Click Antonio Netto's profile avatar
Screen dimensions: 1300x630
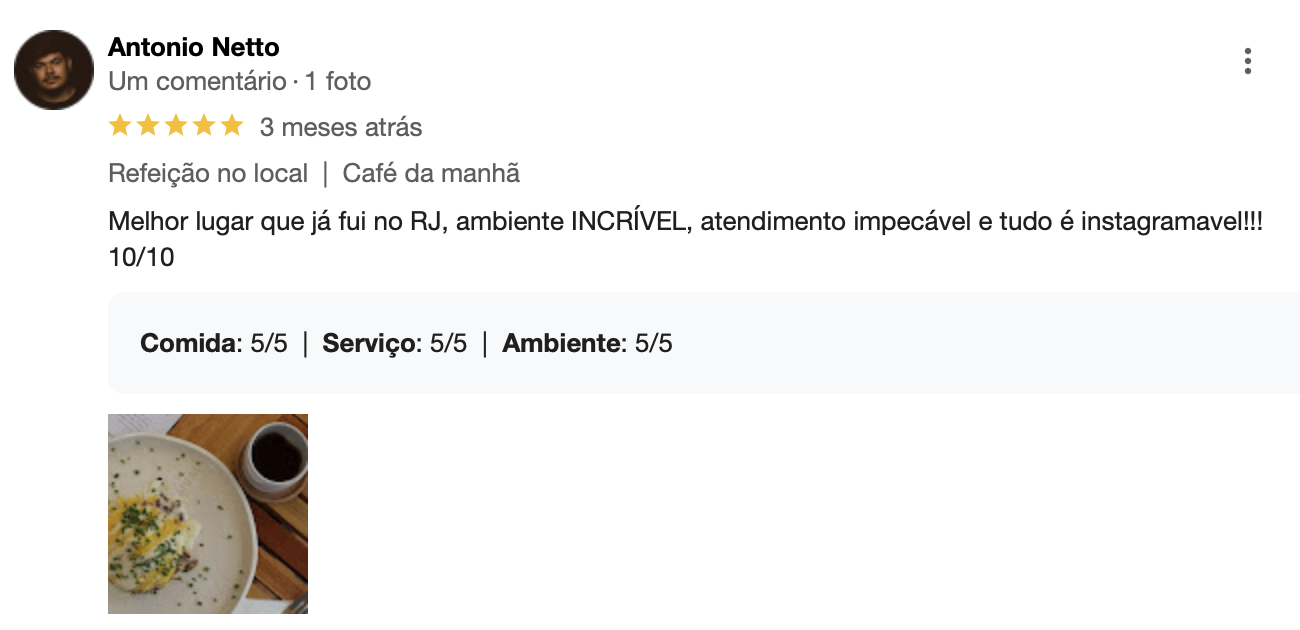pos(54,70)
